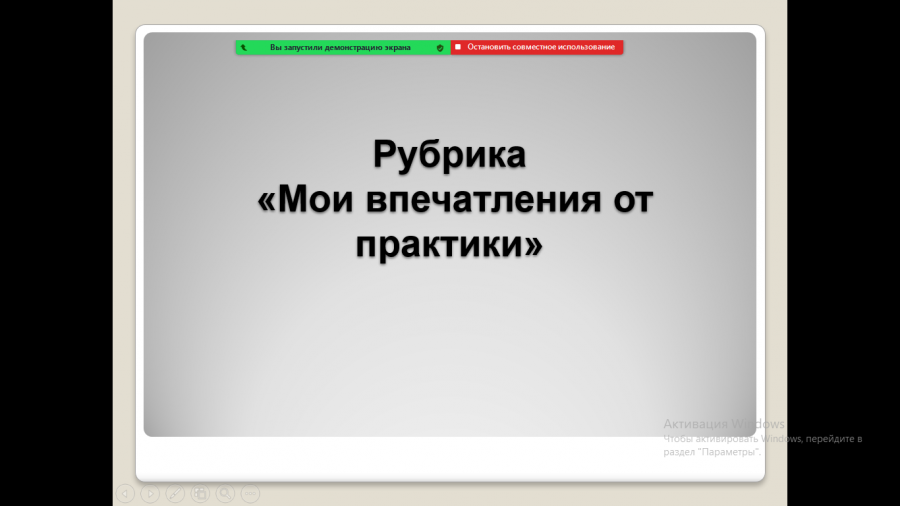Click beige border above the slide frame
Viewport: 900px width, 506px height.
coord(449,11)
